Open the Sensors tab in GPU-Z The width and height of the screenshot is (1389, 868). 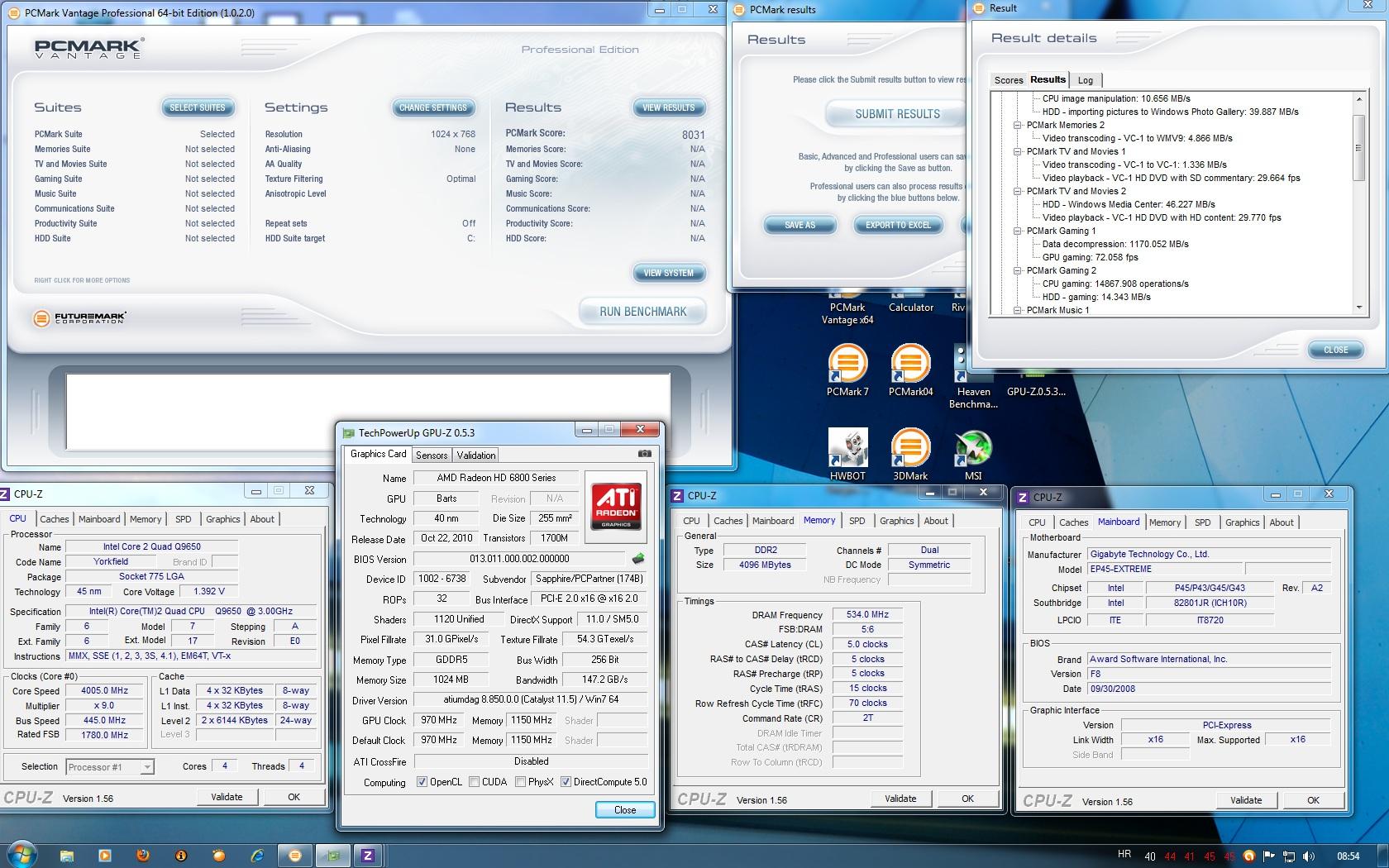432,455
